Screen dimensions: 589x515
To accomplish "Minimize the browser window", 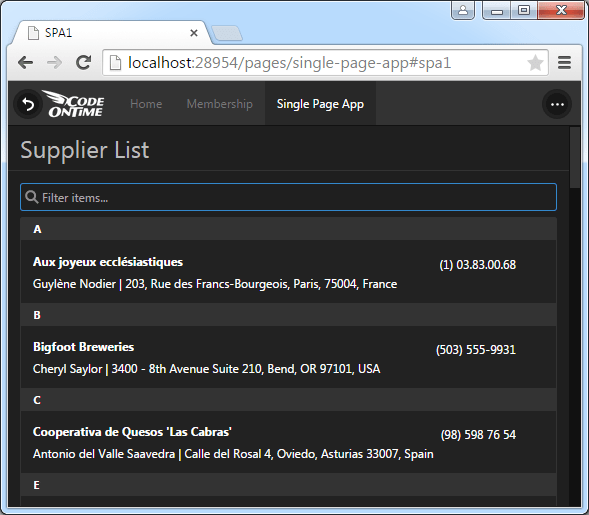I will click(496, 11).
